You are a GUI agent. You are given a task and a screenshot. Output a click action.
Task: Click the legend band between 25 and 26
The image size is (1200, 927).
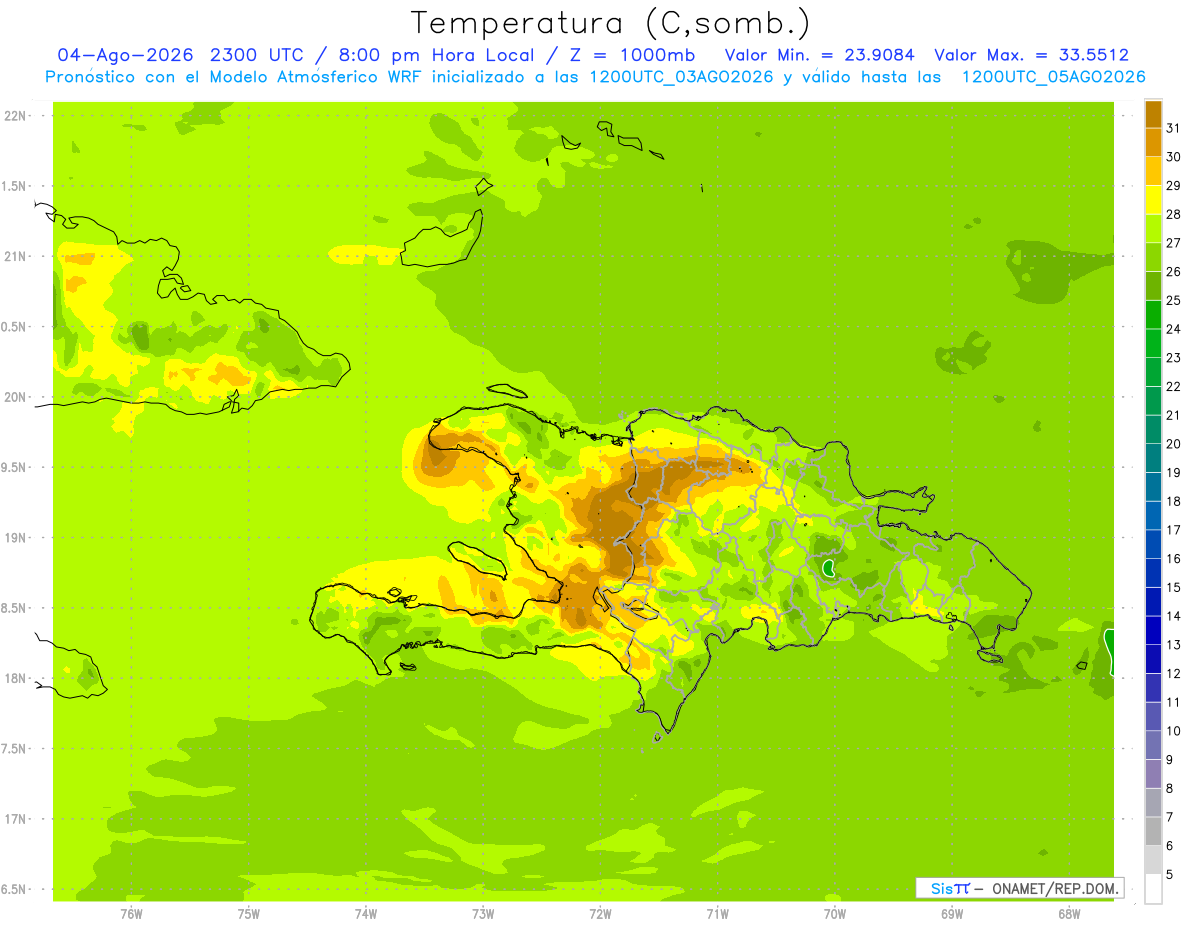pyautogui.click(x=1153, y=286)
